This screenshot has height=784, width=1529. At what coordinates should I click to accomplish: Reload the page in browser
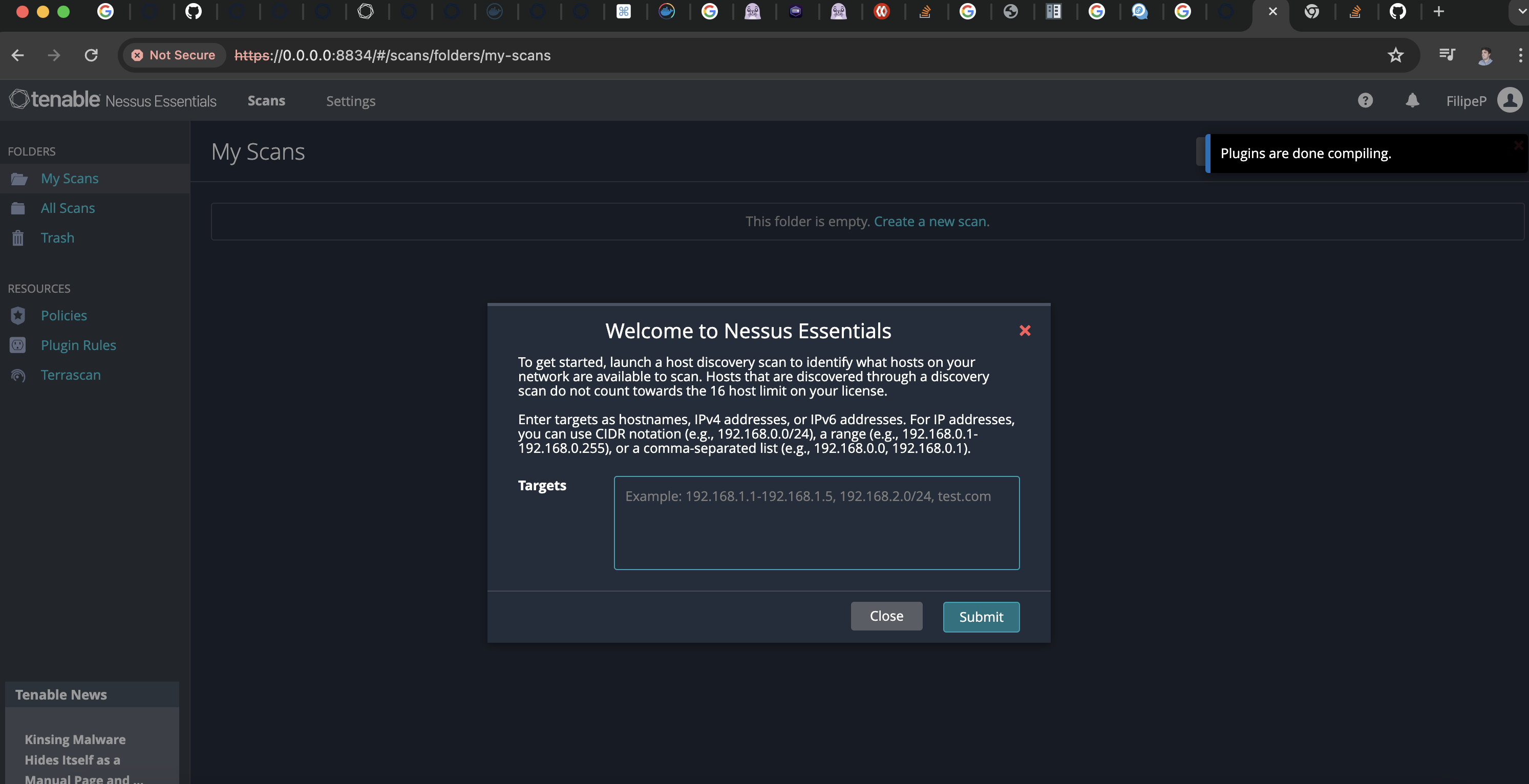click(91, 55)
